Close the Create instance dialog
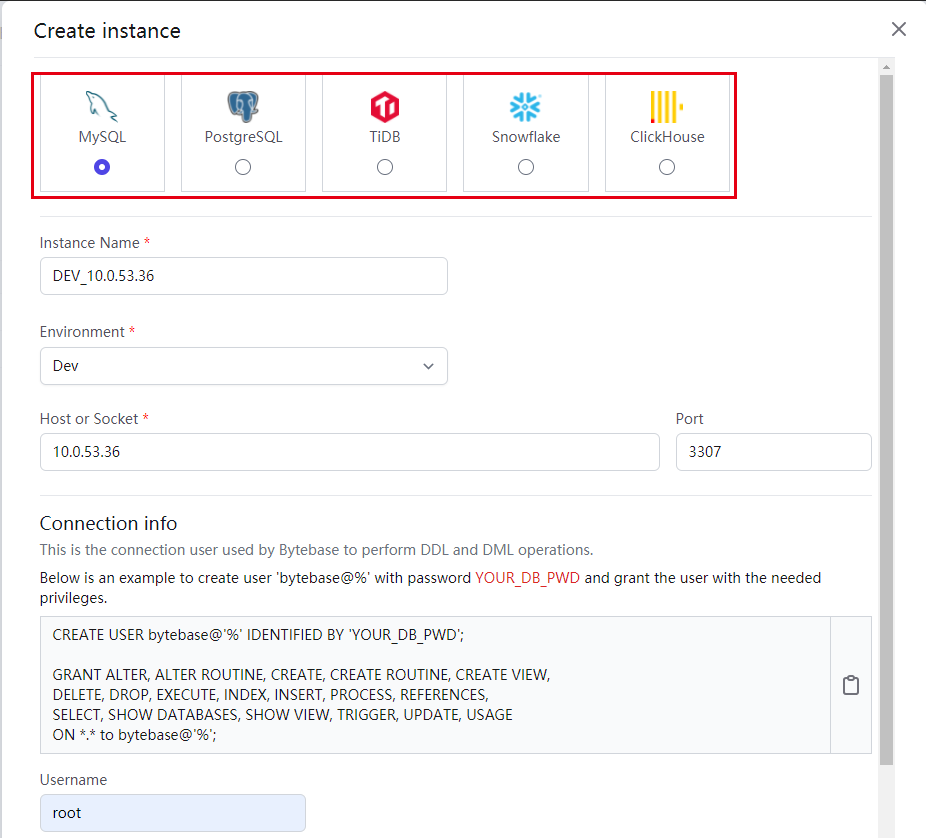This screenshot has height=838, width=926. (898, 29)
